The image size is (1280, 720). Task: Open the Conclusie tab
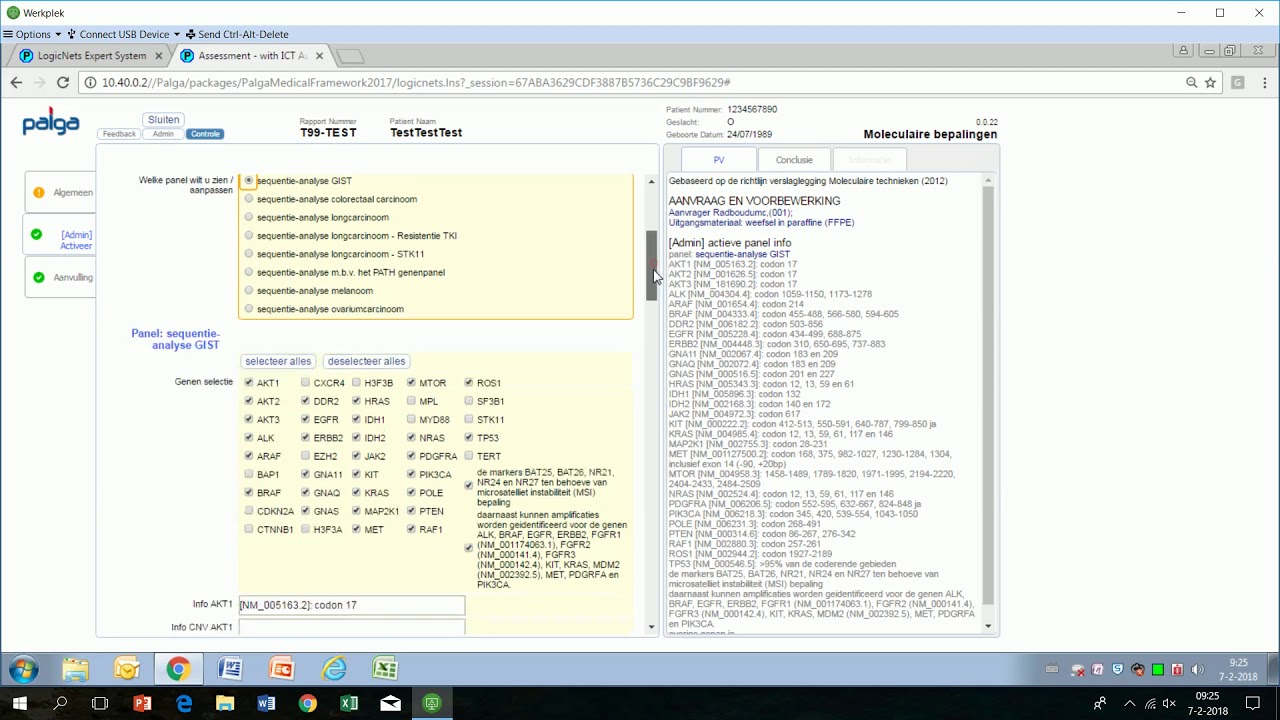(794, 160)
